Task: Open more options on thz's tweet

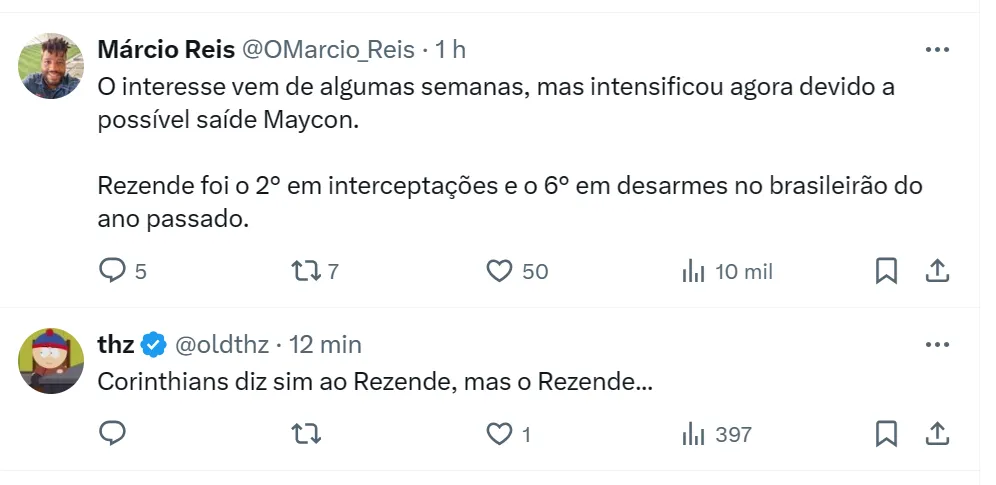Action: (x=937, y=345)
